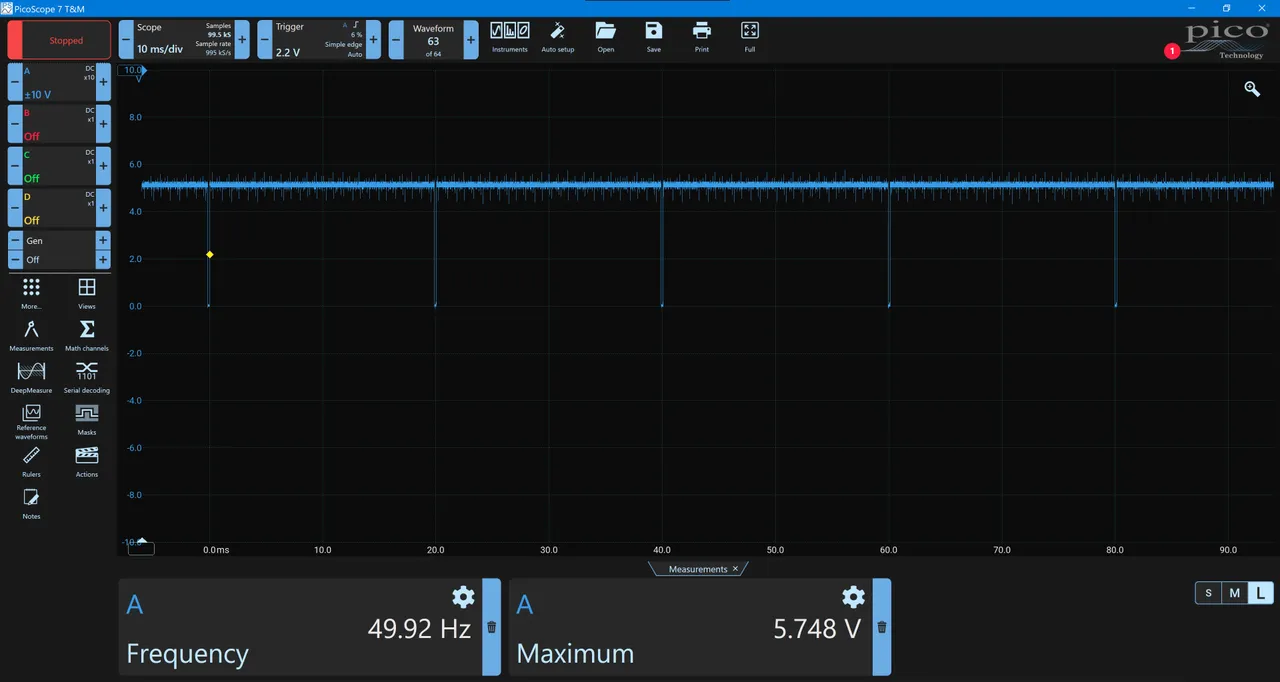The width and height of the screenshot is (1280, 682).
Task: Open the Masks tool
Action: point(87,418)
